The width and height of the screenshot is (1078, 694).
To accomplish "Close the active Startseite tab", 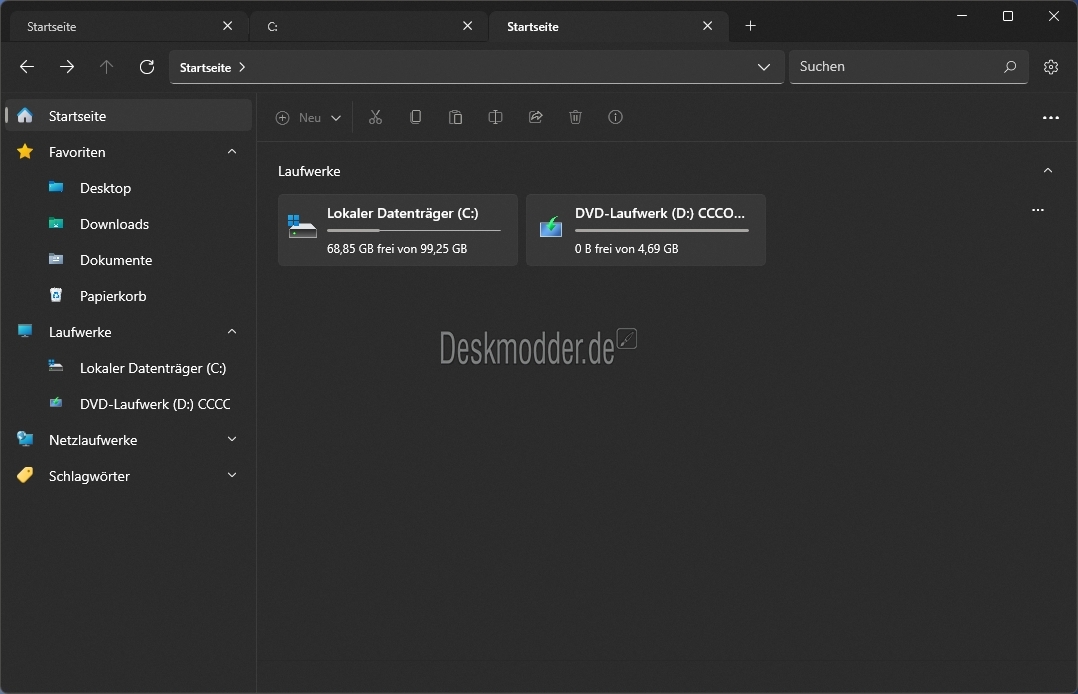I will click(707, 26).
